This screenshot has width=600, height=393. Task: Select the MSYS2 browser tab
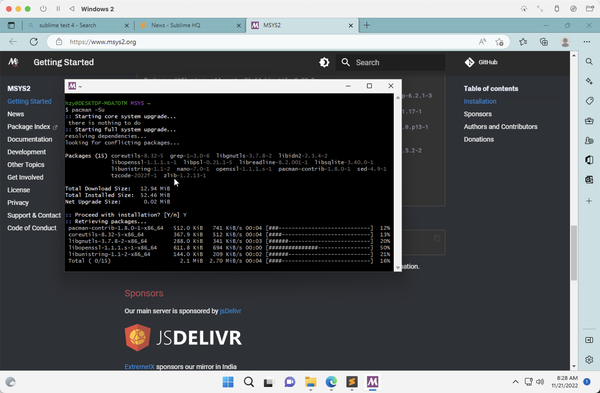tap(301, 25)
